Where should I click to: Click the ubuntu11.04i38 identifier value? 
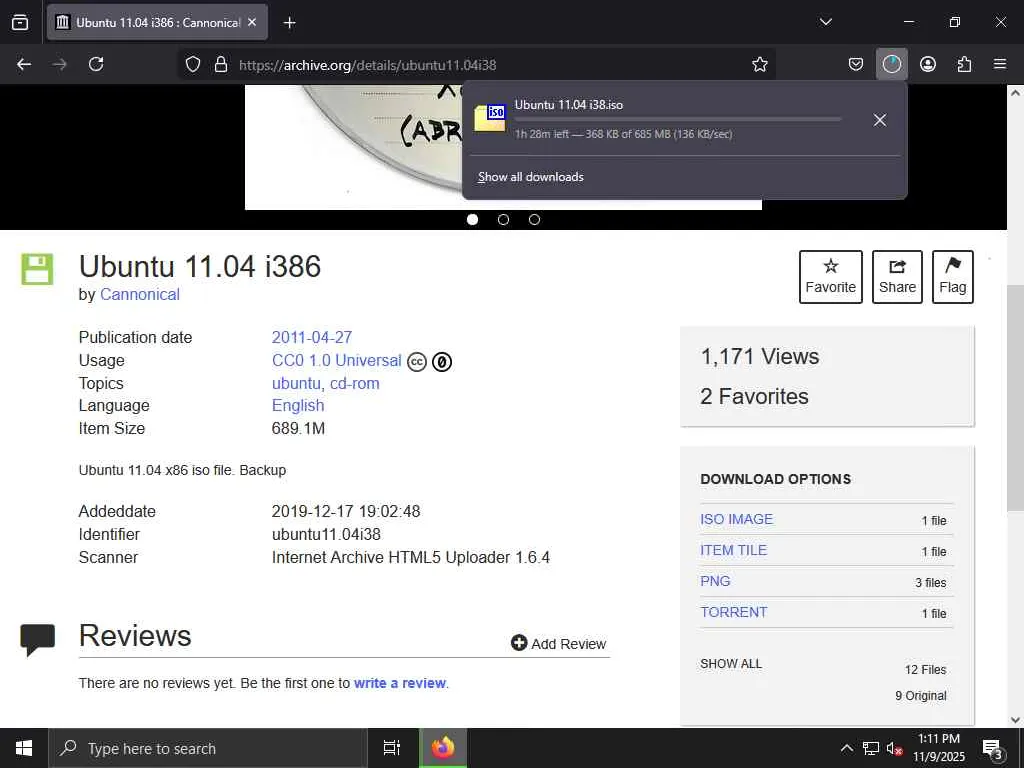tap(326, 534)
